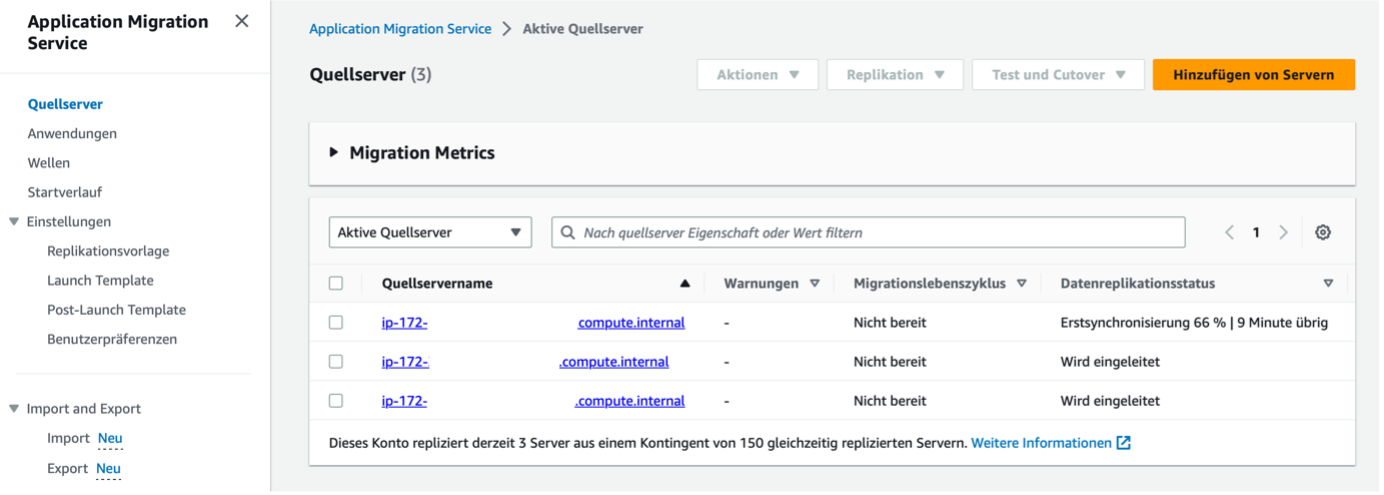The width and height of the screenshot is (1384, 495).
Task: Close the Application Migration Service side panel
Action: [x=242, y=21]
